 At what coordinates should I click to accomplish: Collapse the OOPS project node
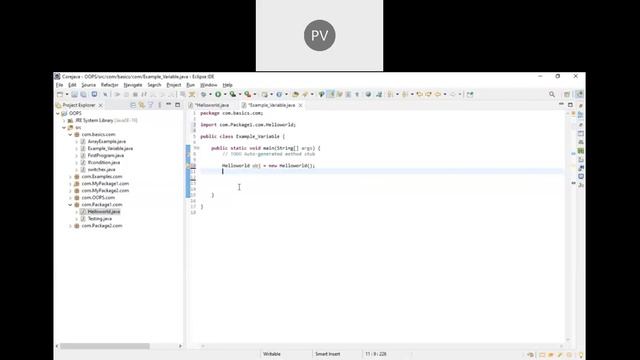58,113
